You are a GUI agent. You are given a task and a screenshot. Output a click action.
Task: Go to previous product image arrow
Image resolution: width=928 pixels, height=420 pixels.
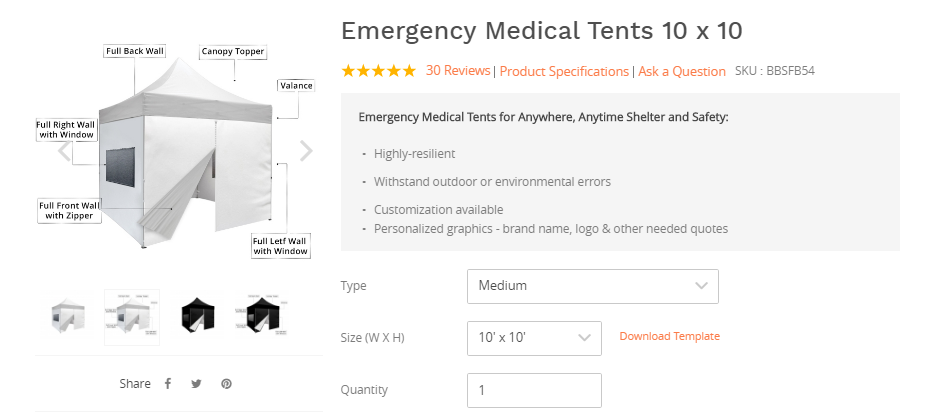click(65, 151)
